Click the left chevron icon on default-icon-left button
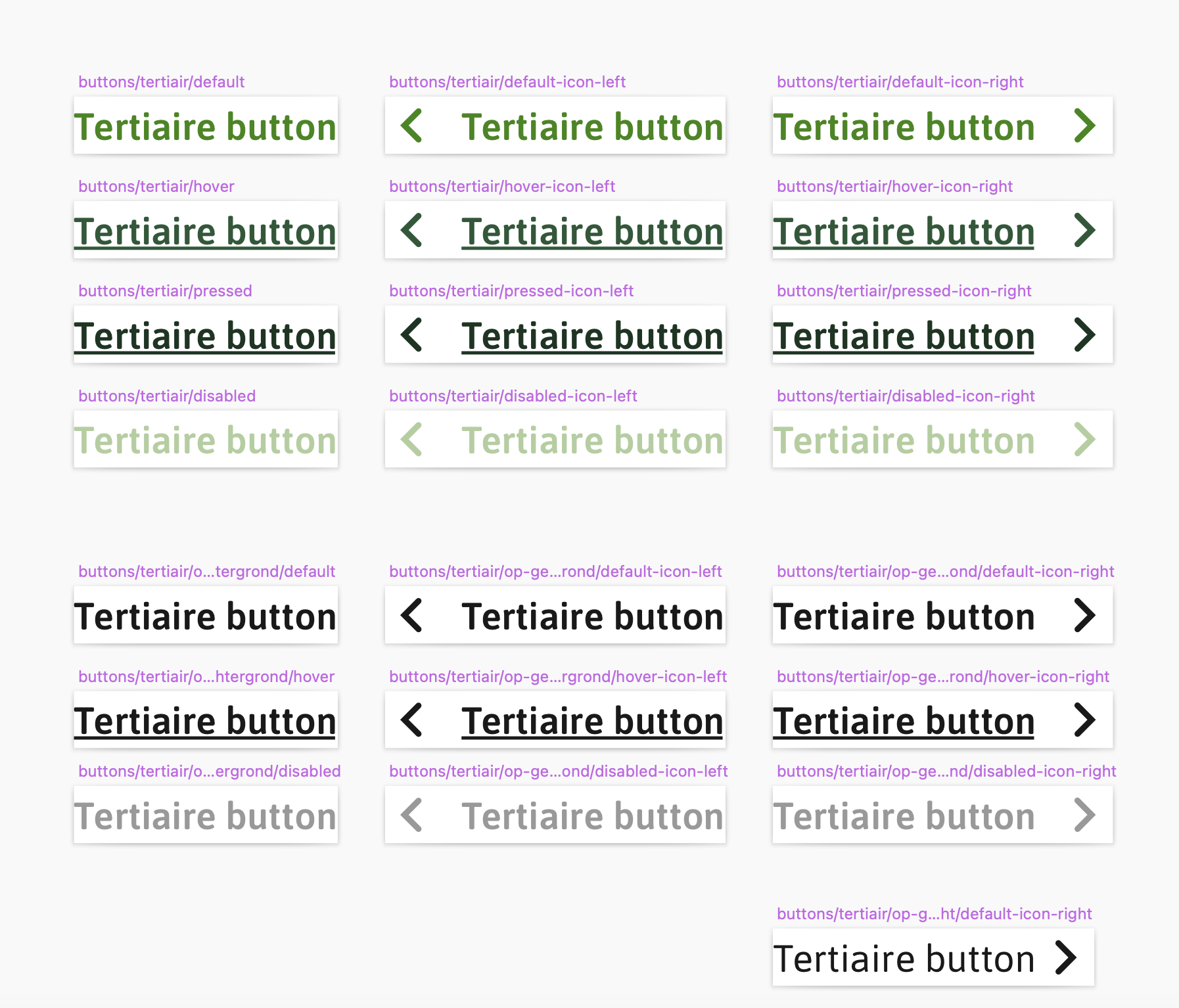This screenshot has height=1008, width=1179. [x=411, y=126]
